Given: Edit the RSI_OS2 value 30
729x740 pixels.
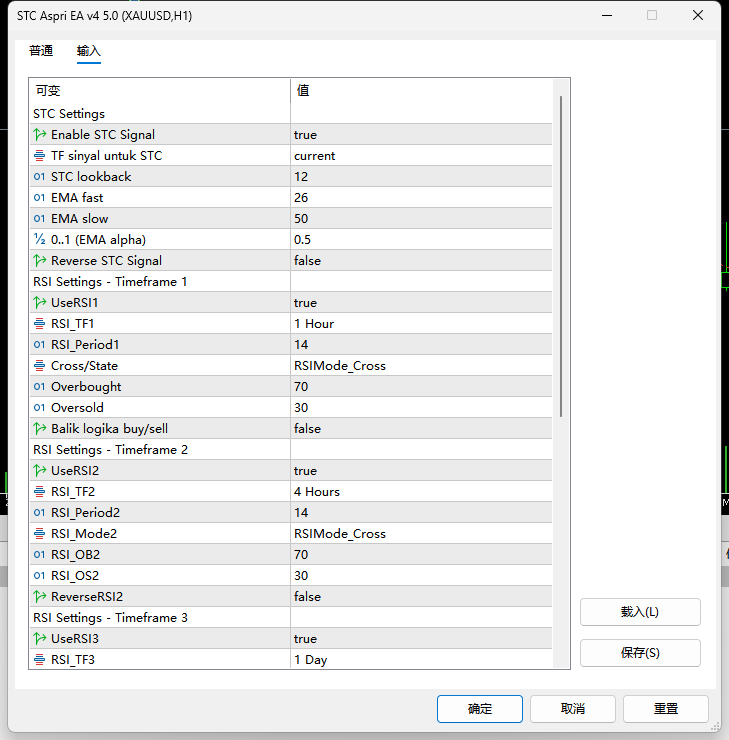Looking at the screenshot, I should tap(421, 576).
